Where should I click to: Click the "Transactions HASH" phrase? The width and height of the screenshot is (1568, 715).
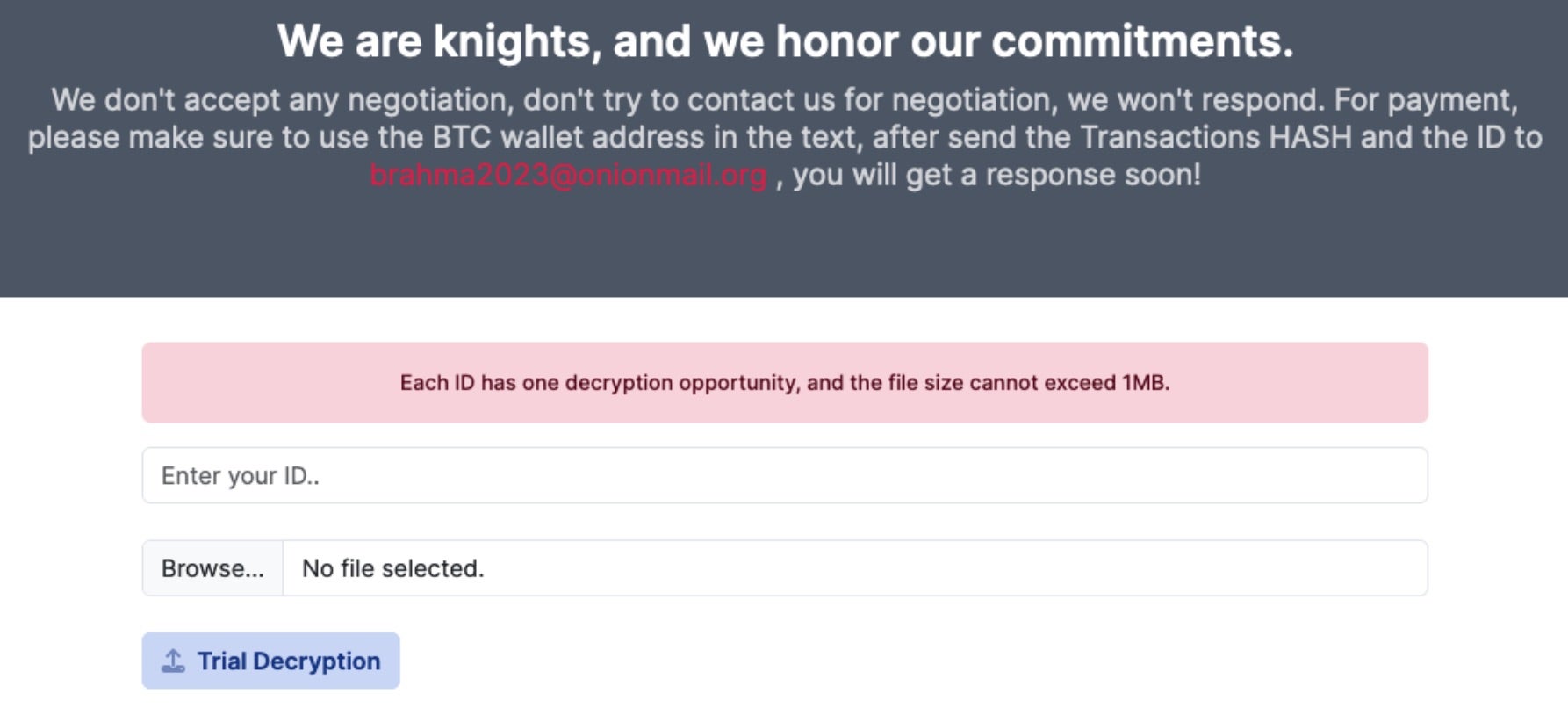(1216, 137)
